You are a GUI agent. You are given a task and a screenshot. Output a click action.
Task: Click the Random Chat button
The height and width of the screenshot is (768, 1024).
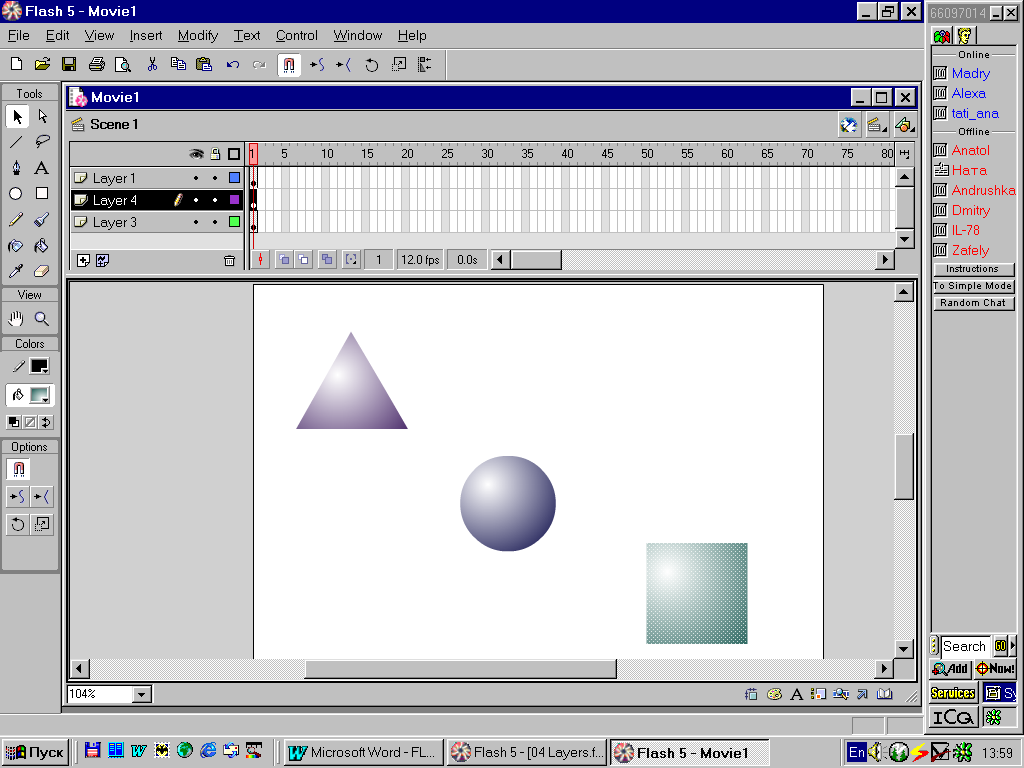(973, 303)
